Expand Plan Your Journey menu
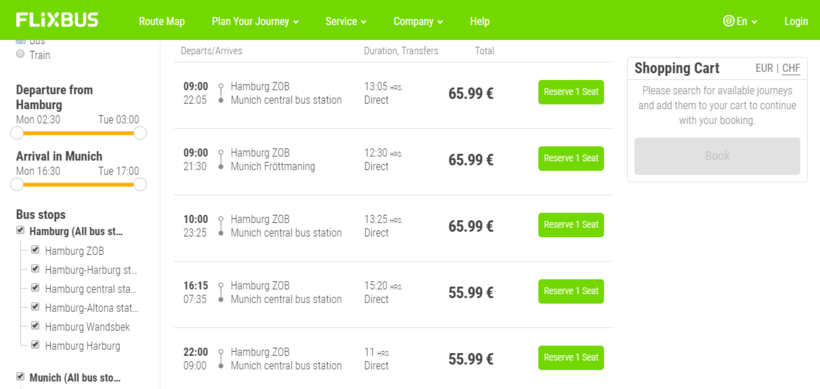This screenshot has width=820, height=389. [x=255, y=21]
